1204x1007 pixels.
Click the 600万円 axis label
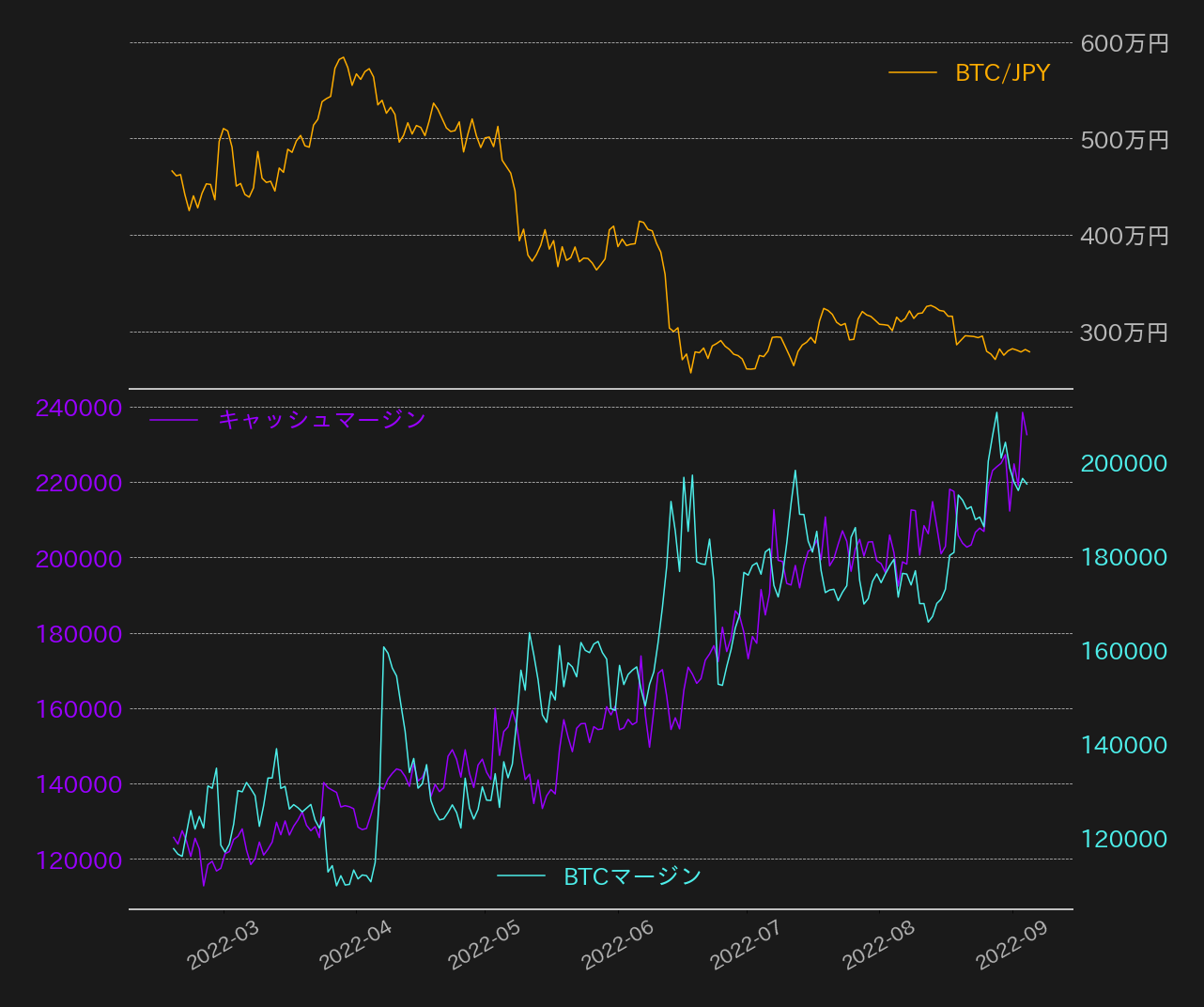click(1124, 43)
